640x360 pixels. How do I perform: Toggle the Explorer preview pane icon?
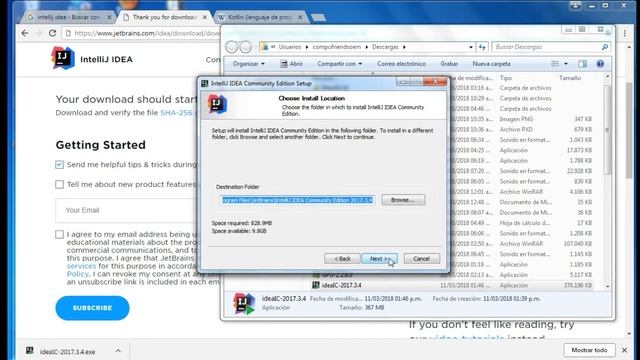[x=582, y=64]
